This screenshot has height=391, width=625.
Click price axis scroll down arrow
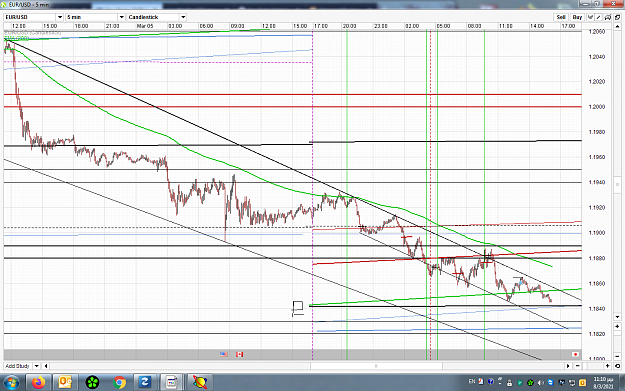pyautogui.click(x=617, y=316)
